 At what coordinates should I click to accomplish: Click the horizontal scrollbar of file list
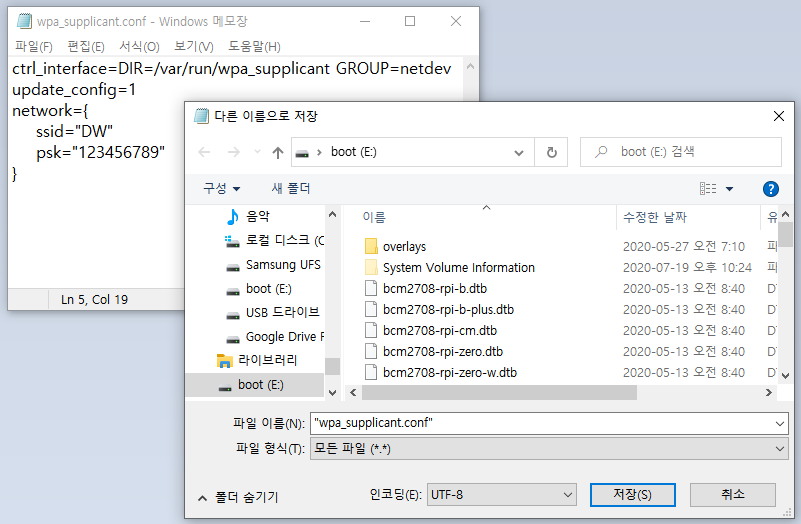[x=499, y=392]
